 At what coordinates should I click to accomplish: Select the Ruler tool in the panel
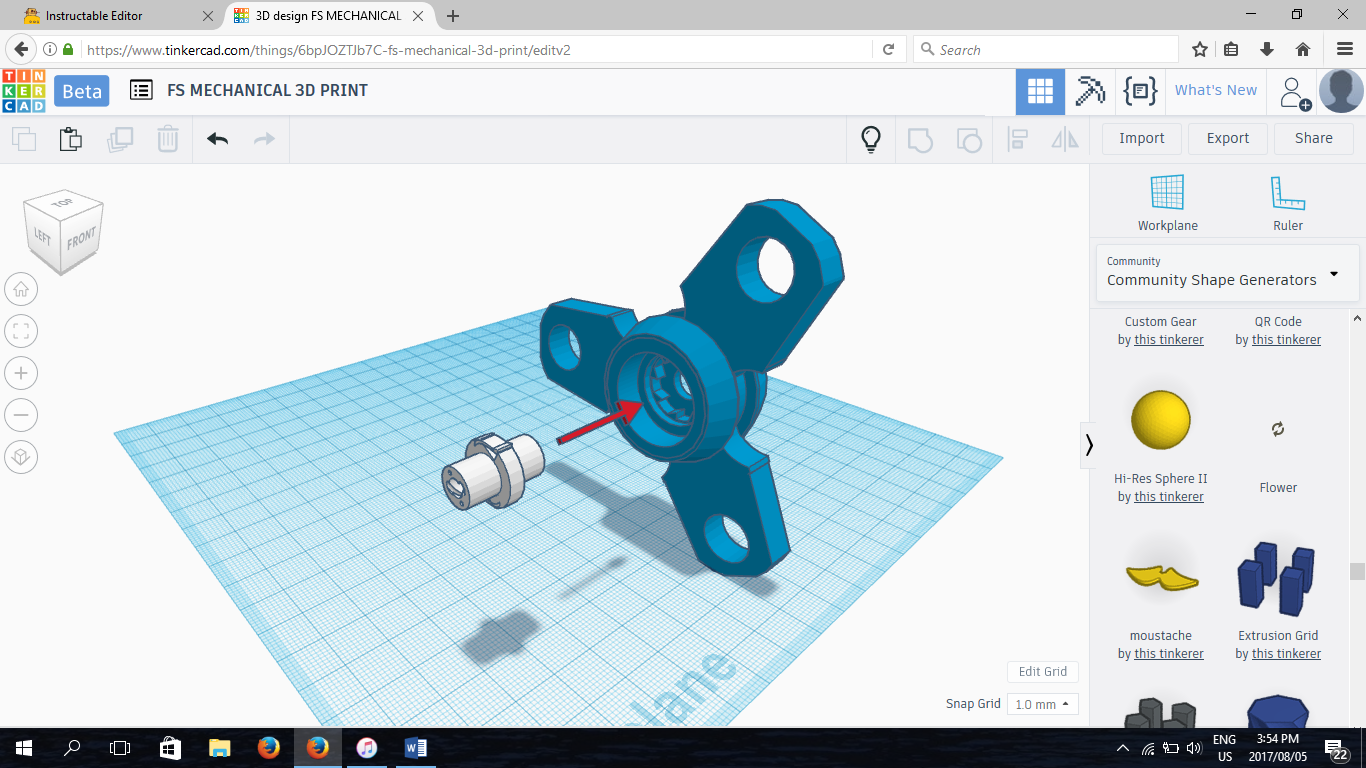click(1287, 200)
